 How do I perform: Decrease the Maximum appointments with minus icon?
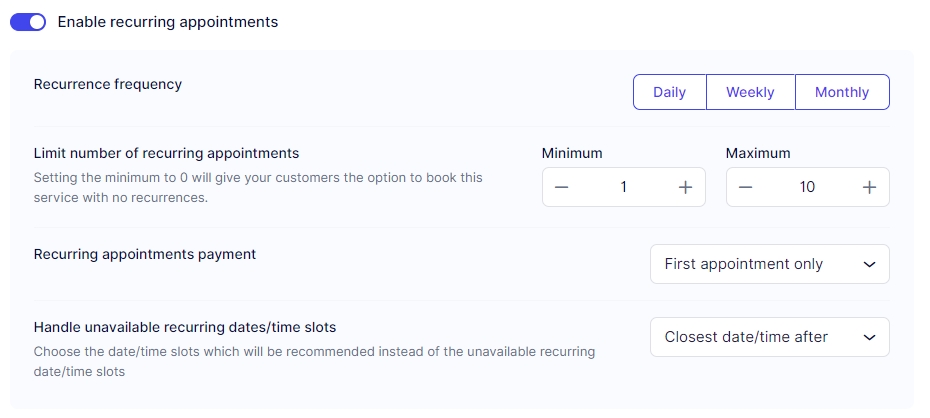click(746, 187)
